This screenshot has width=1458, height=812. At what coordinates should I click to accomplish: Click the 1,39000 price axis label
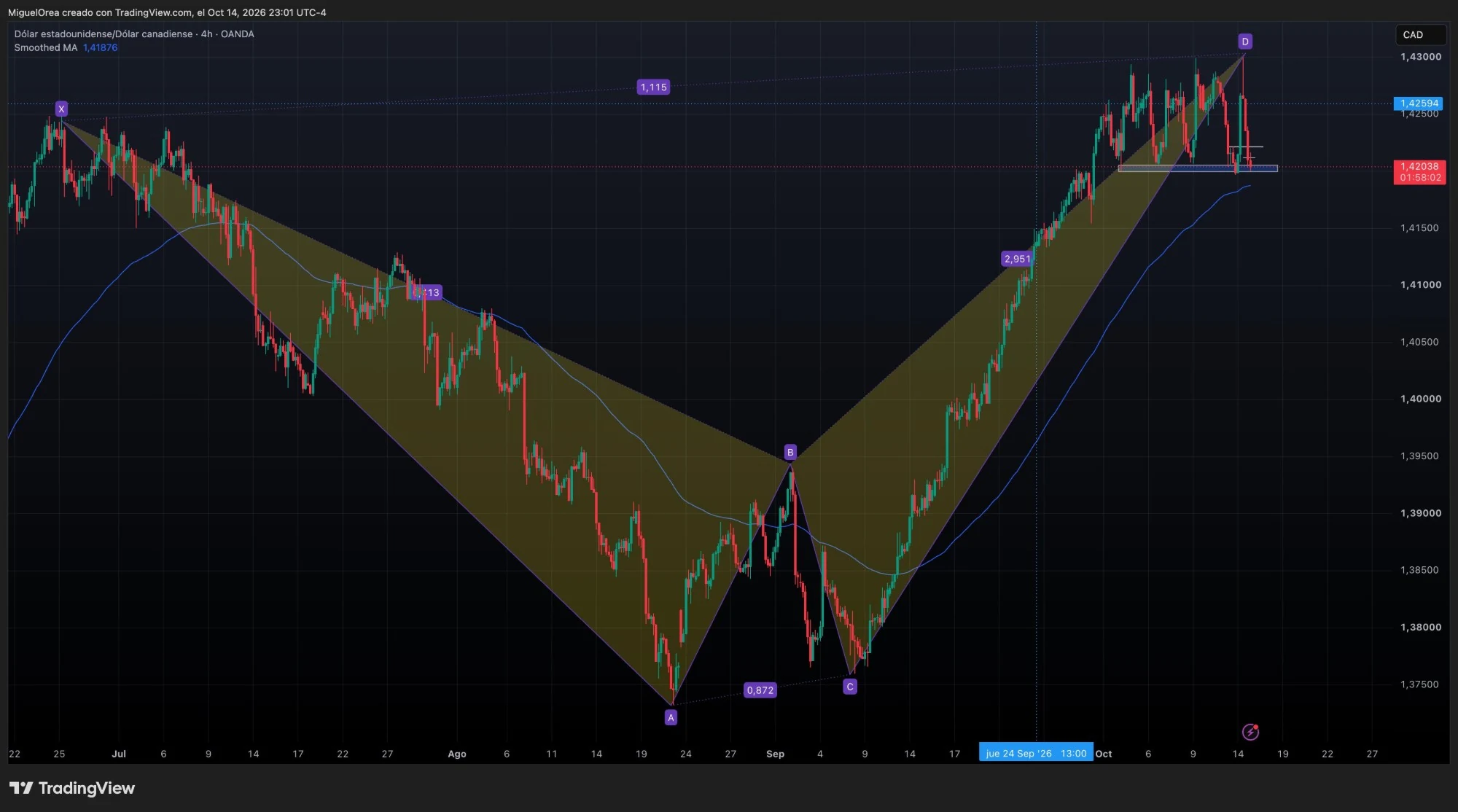[1420, 513]
